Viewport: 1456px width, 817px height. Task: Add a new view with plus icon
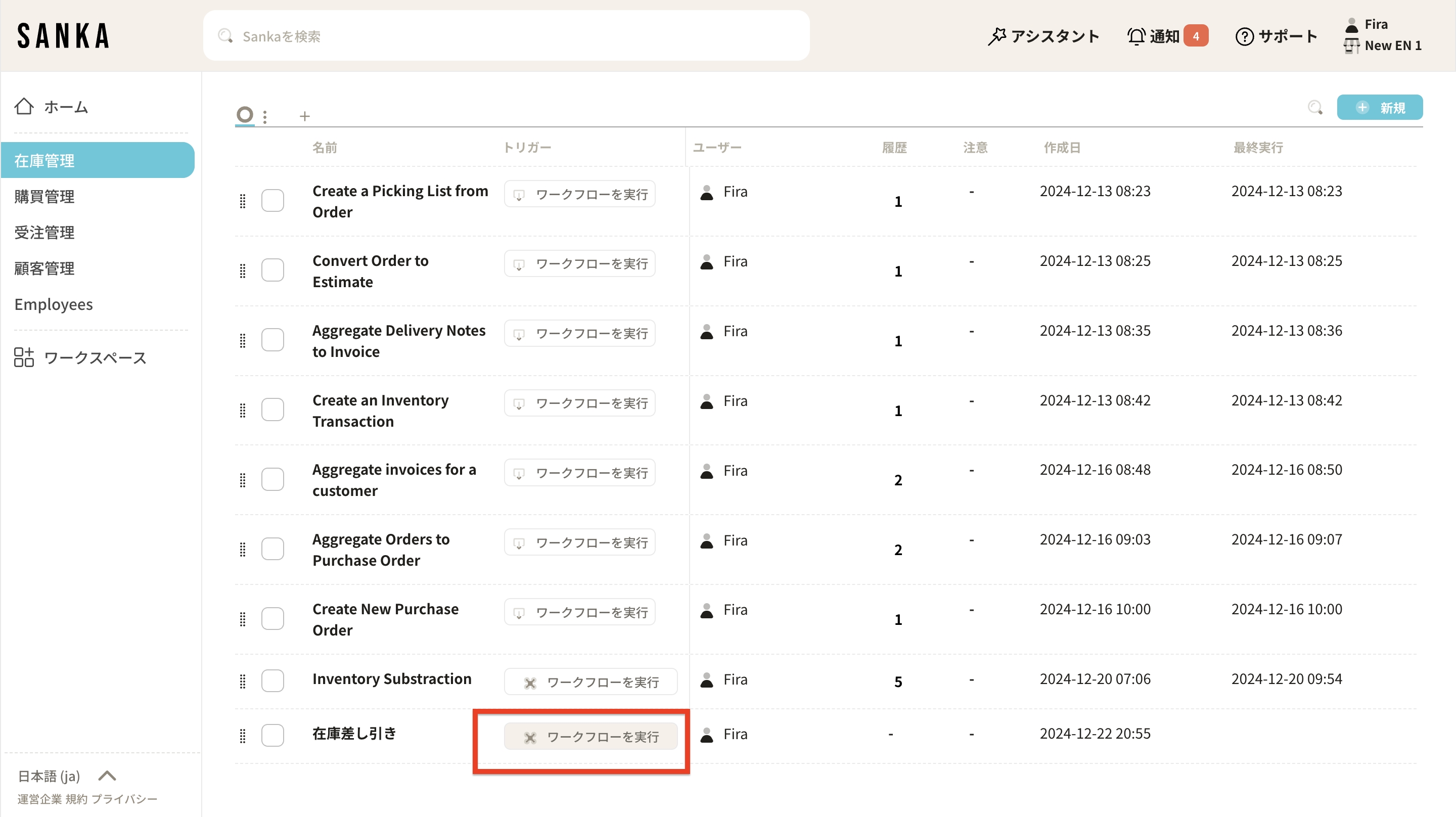pos(305,116)
